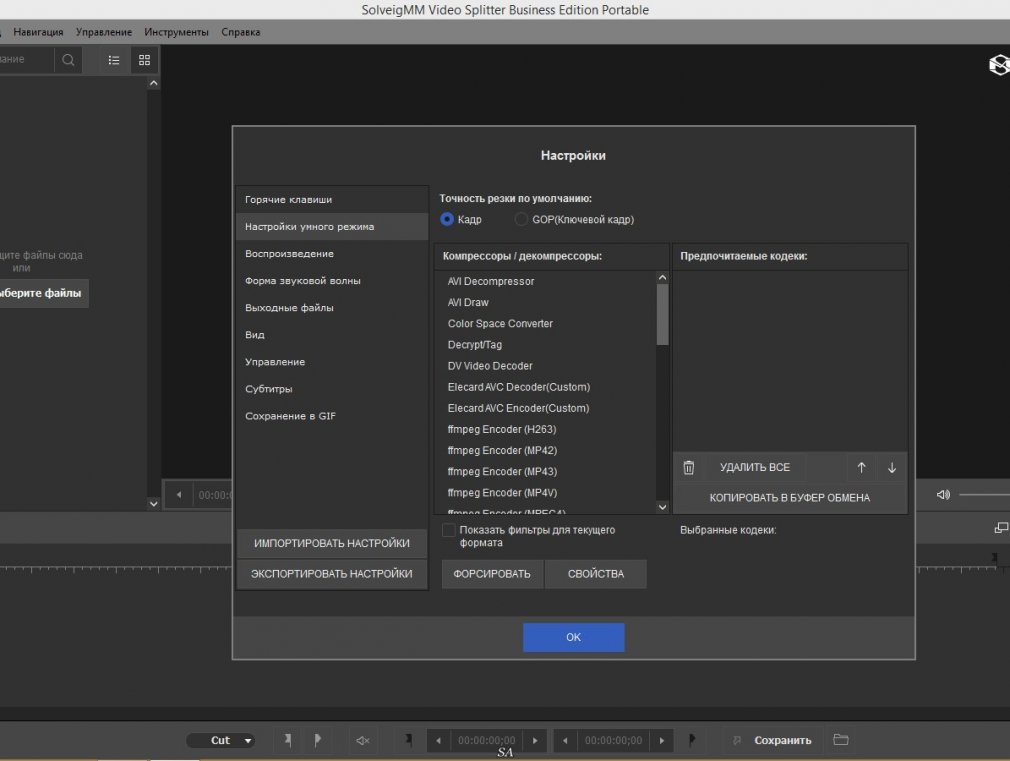Step second timecode backward with left arrow

[565, 740]
